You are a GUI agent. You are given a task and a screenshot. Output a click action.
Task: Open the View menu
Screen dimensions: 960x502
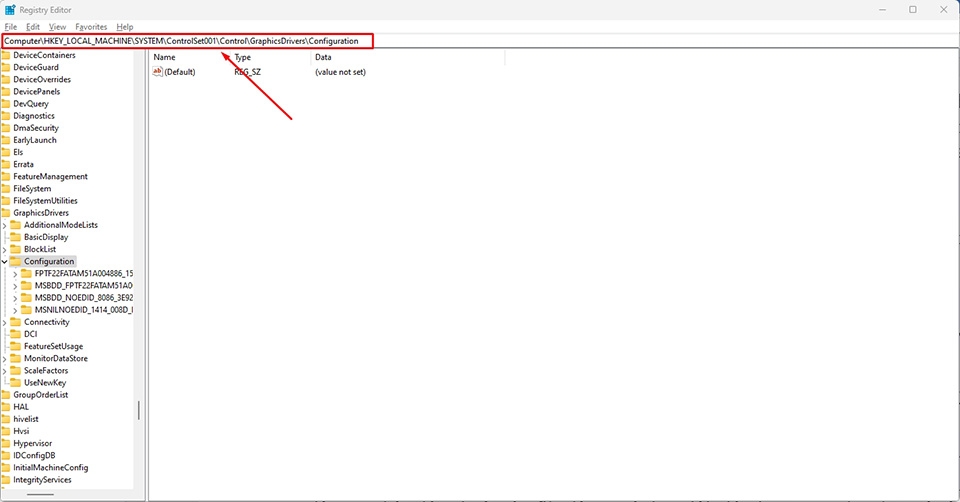(58, 27)
